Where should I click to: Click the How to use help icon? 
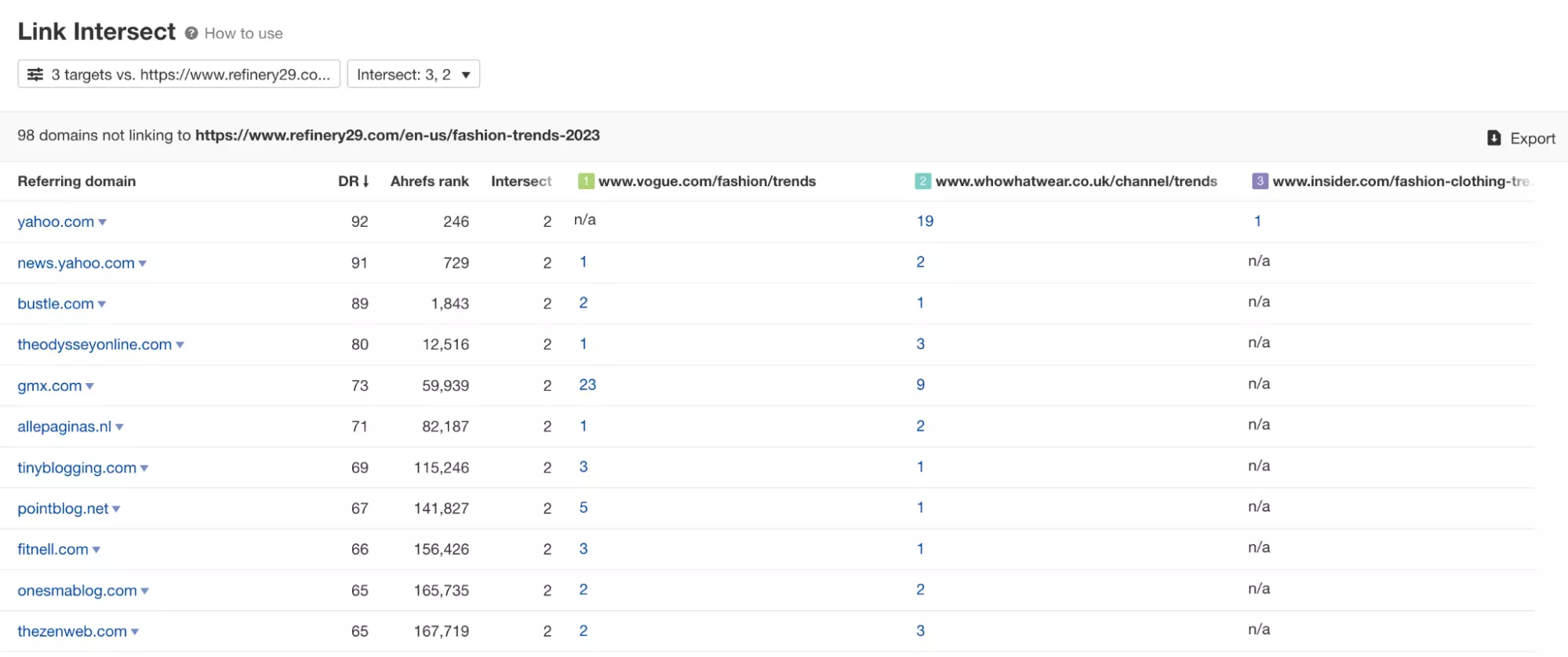click(x=191, y=33)
